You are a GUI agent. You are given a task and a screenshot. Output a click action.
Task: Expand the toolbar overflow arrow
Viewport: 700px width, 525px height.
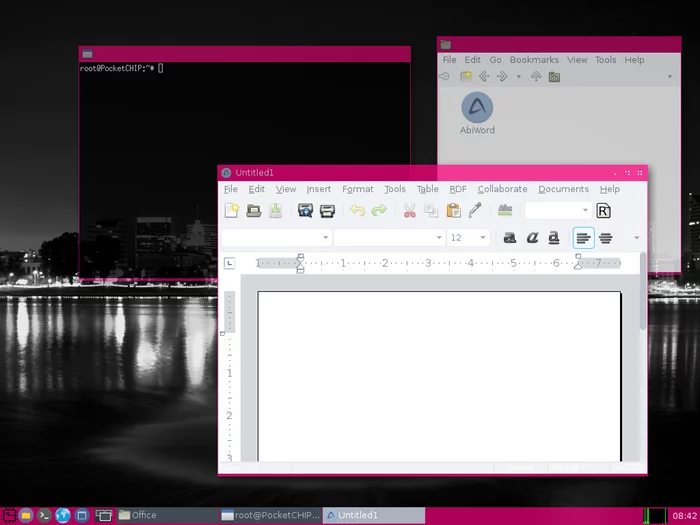[x=637, y=238]
